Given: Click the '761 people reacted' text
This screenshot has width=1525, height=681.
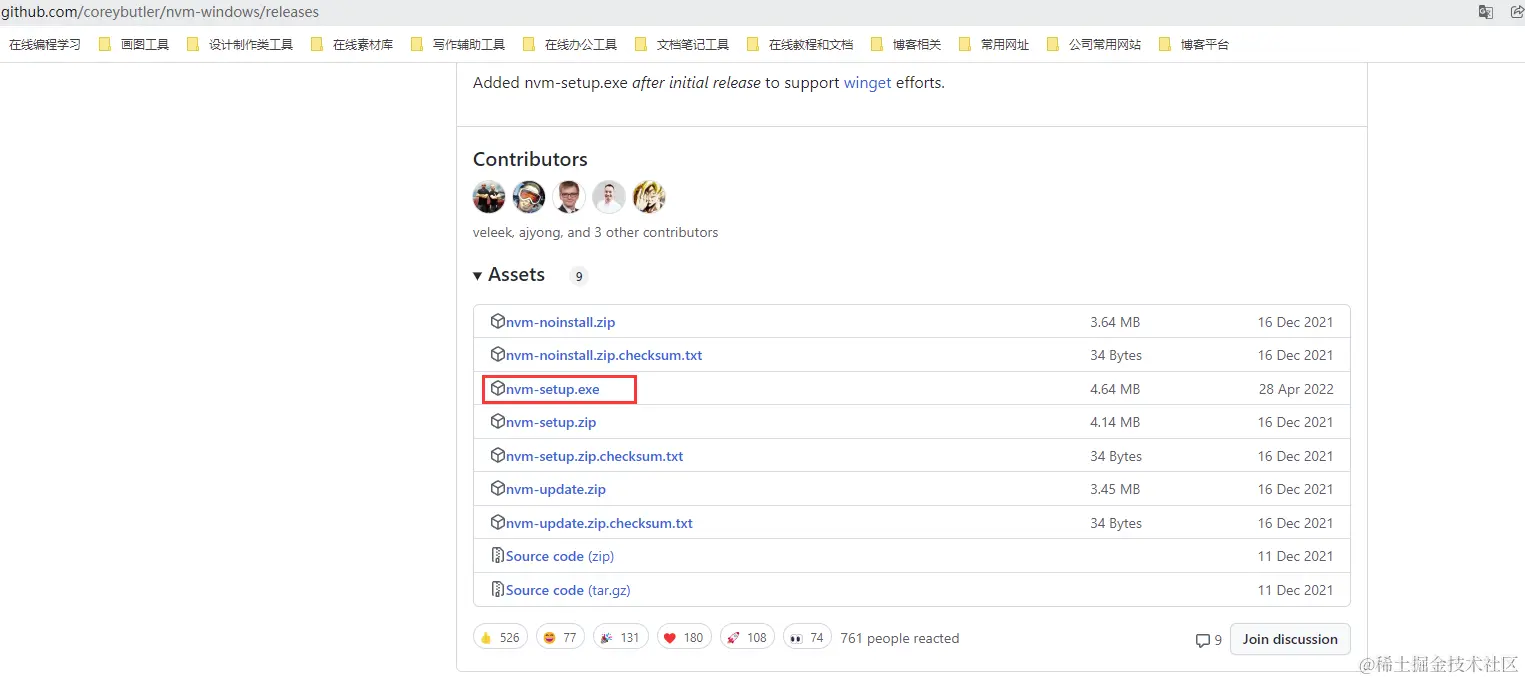Looking at the screenshot, I should click(x=900, y=638).
